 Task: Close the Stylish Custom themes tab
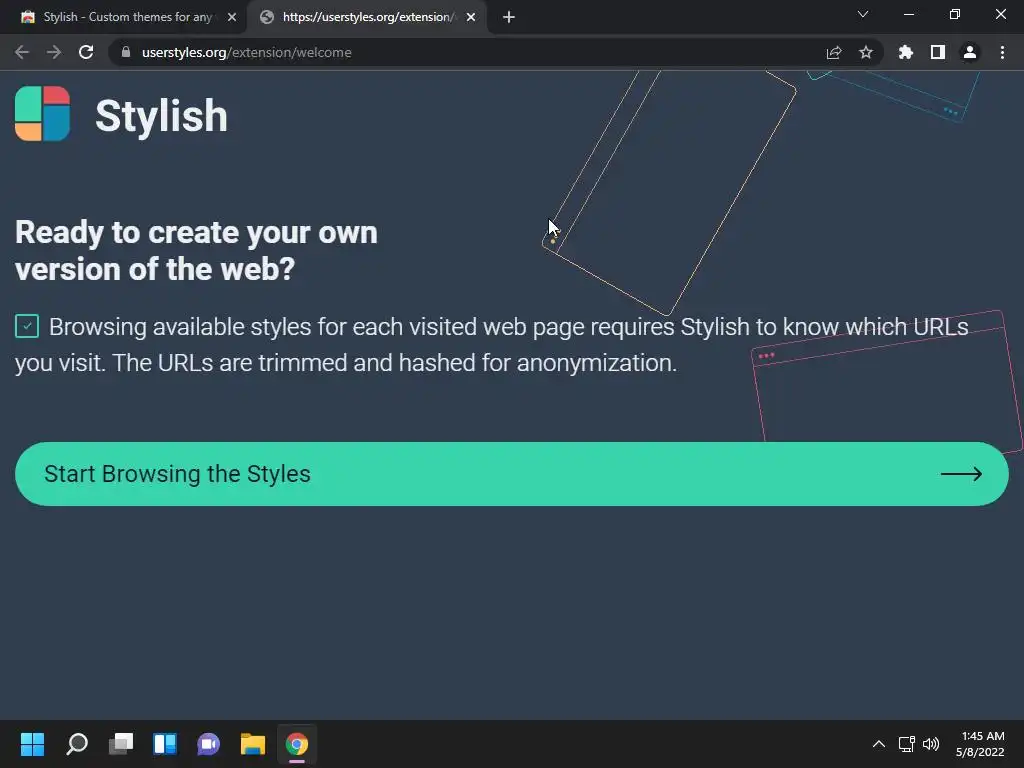232,17
